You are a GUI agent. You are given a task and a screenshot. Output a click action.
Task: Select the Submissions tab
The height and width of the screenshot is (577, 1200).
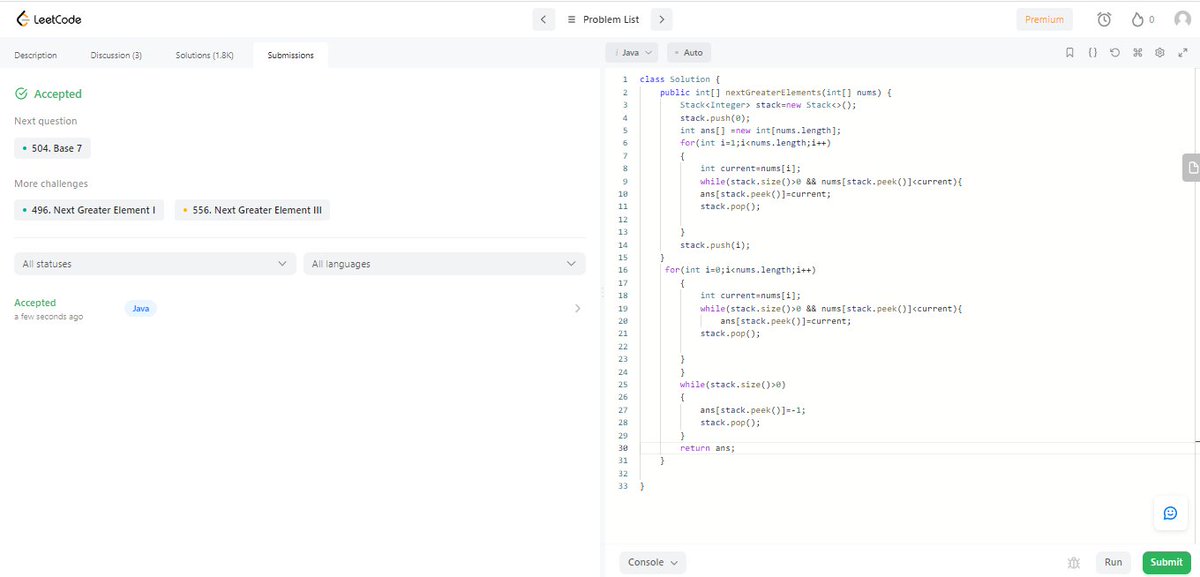tap(290, 55)
